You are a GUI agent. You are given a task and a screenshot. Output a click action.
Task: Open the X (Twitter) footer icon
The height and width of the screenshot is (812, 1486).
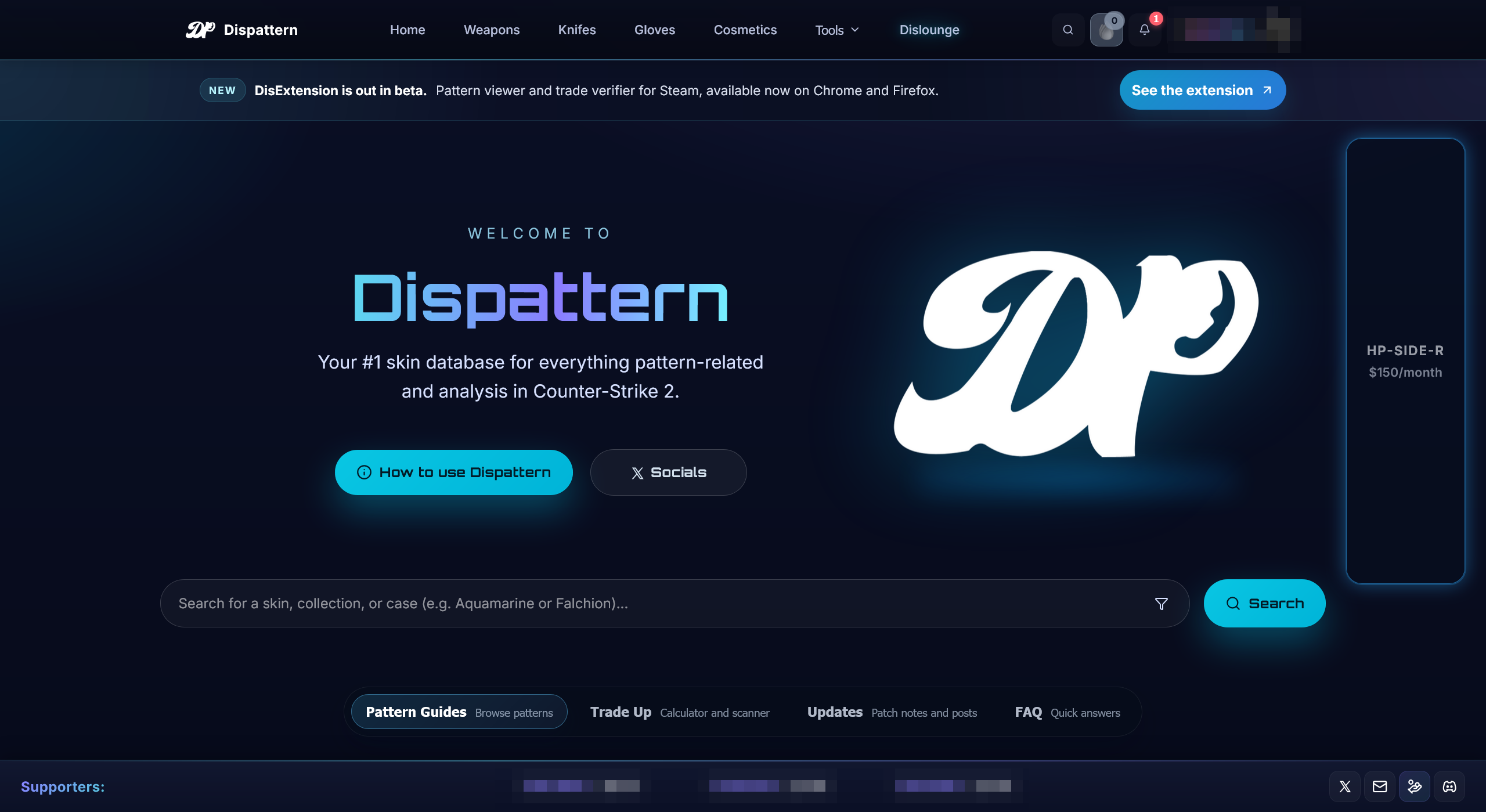(x=1344, y=786)
